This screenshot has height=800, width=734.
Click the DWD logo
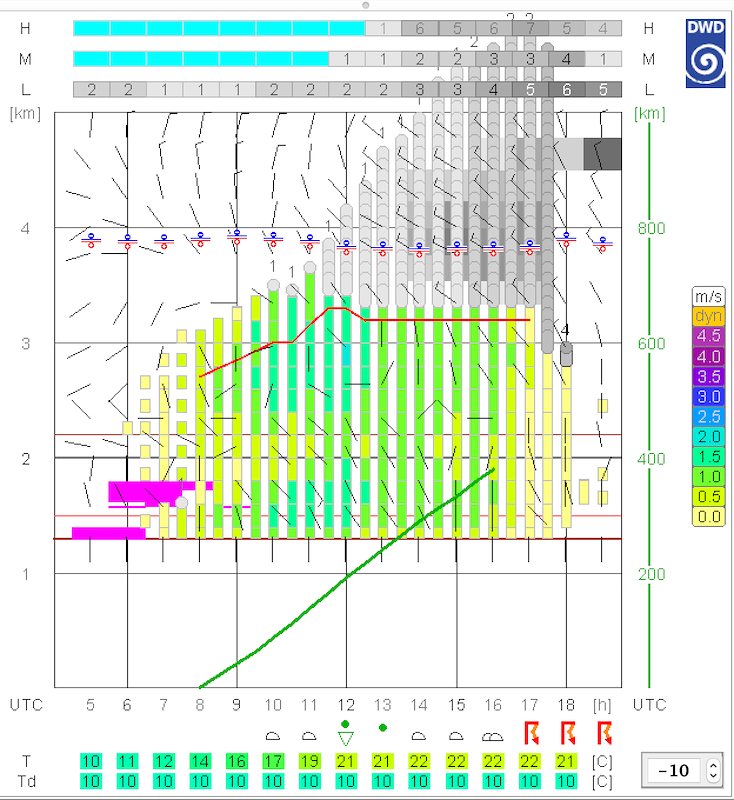[x=706, y=51]
